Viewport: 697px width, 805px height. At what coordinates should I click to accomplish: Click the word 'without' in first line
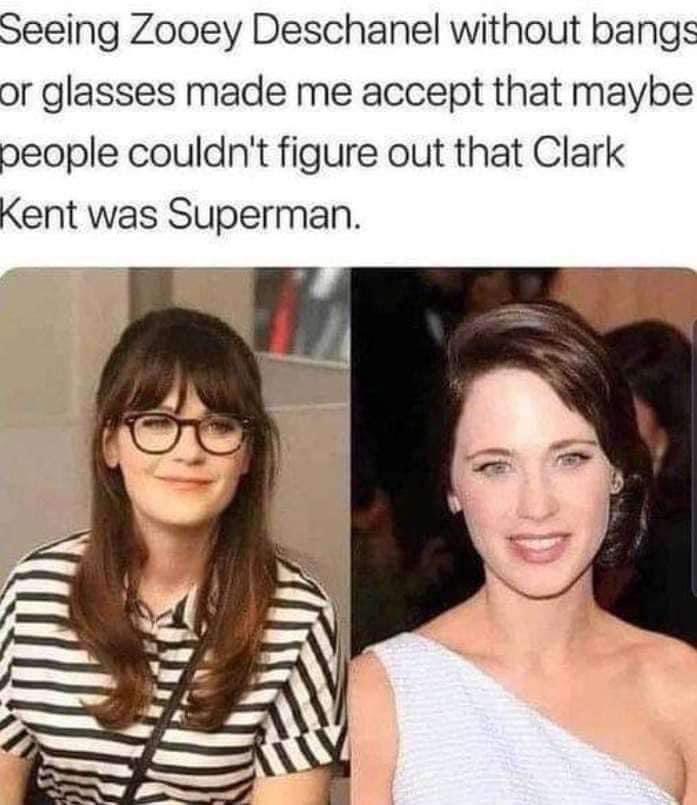tap(517, 33)
